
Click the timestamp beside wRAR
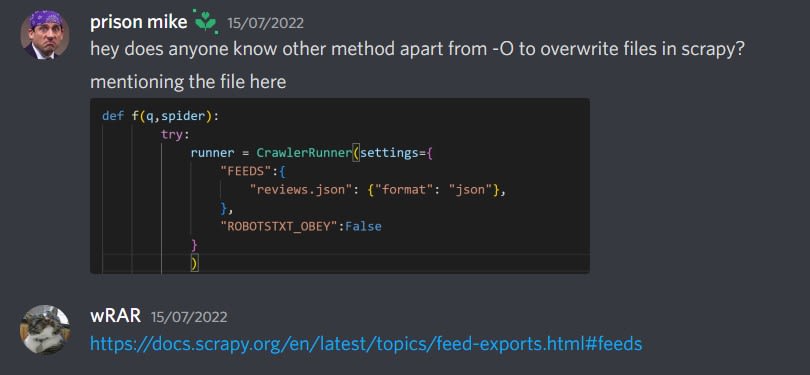click(189, 317)
